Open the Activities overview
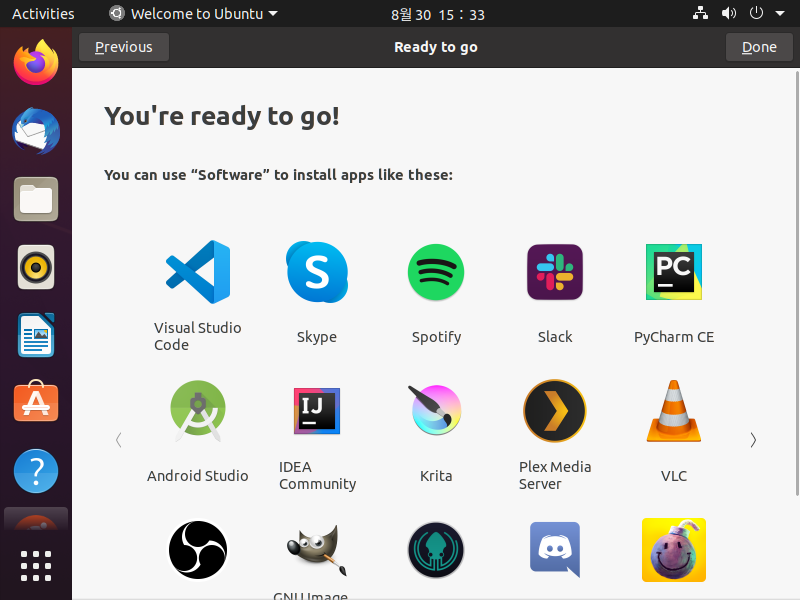Screen dimensions: 800x600 point(43,14)
